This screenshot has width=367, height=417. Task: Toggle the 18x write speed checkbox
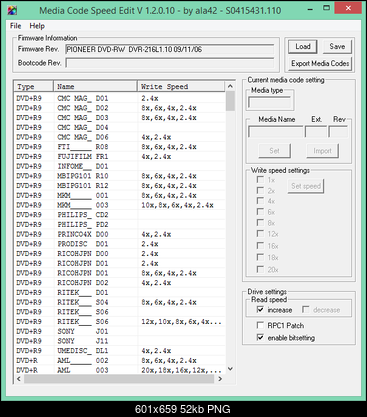click(260, 257)
